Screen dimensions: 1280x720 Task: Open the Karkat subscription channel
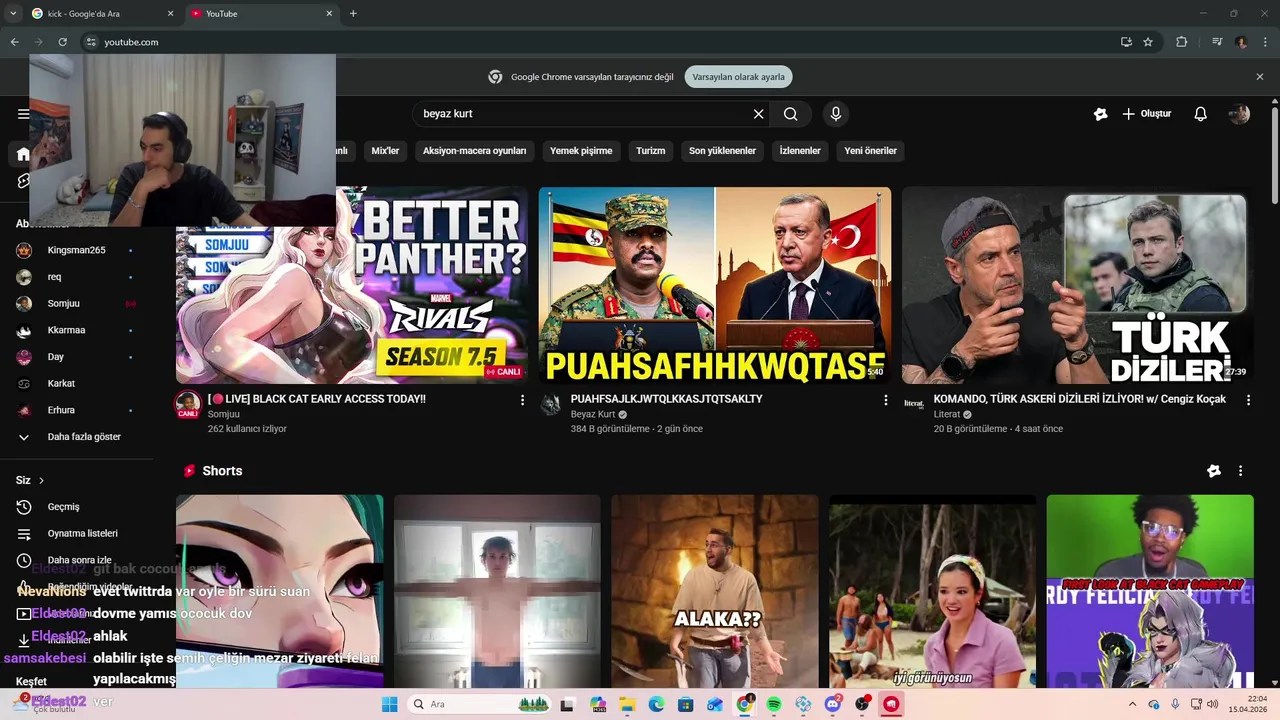pos(76,383)
